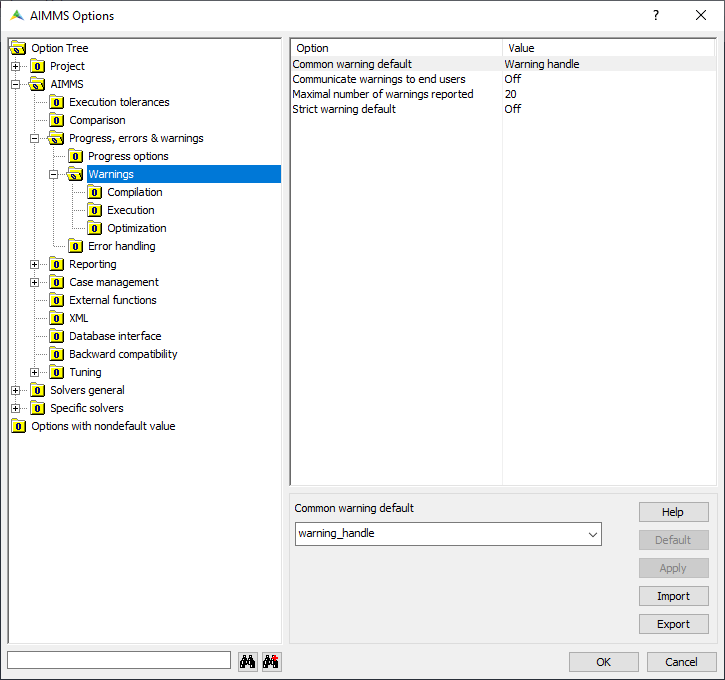The width and height of the screenshot is (725, 680).
Task: Click the Solvers general folder icon
Action: tap(37, 391)
